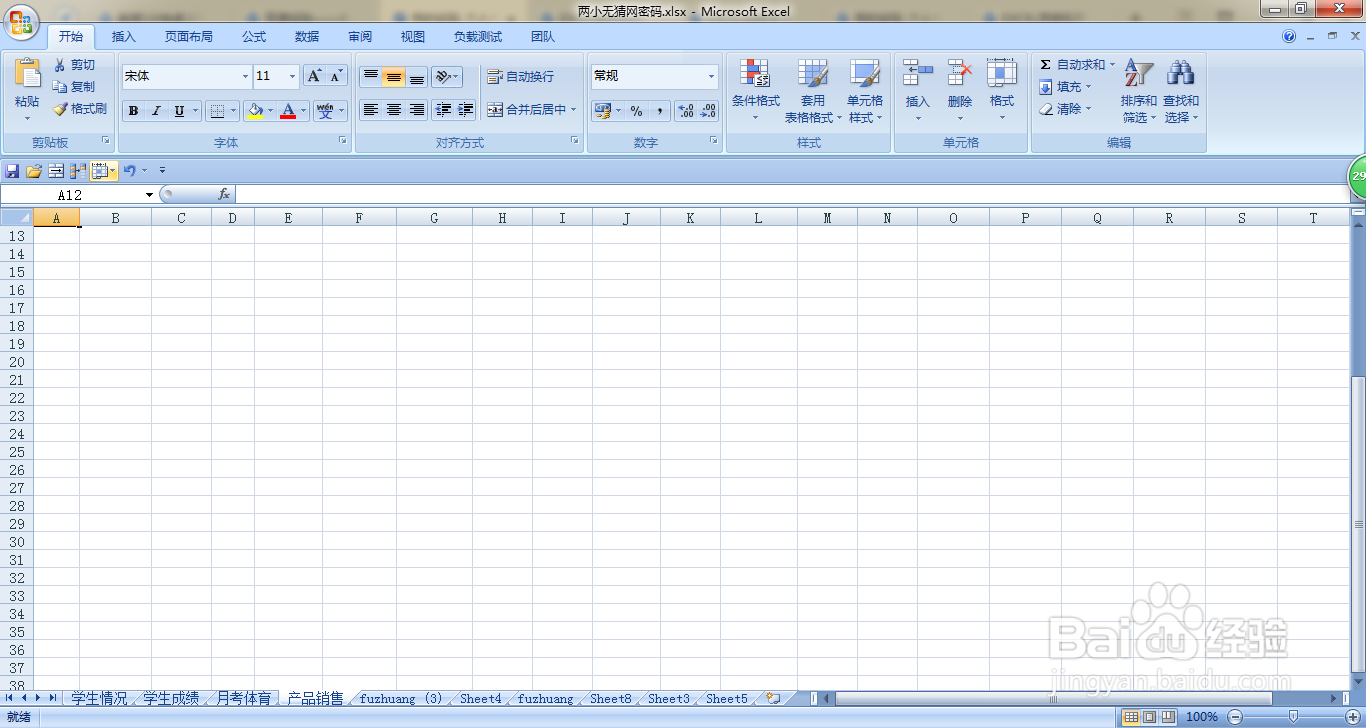Click the zoom in plus button
Screen dimensions: 1366x728
pos(1352,717)
